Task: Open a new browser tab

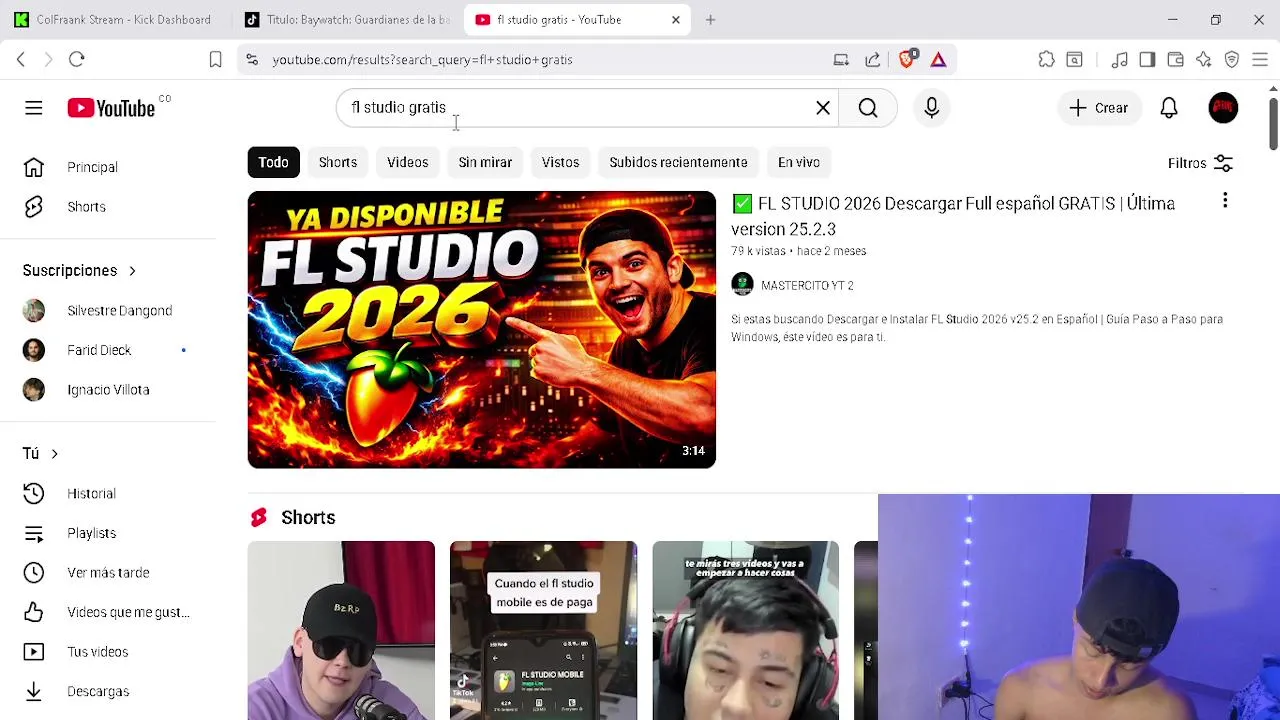Action: point(711,20)
